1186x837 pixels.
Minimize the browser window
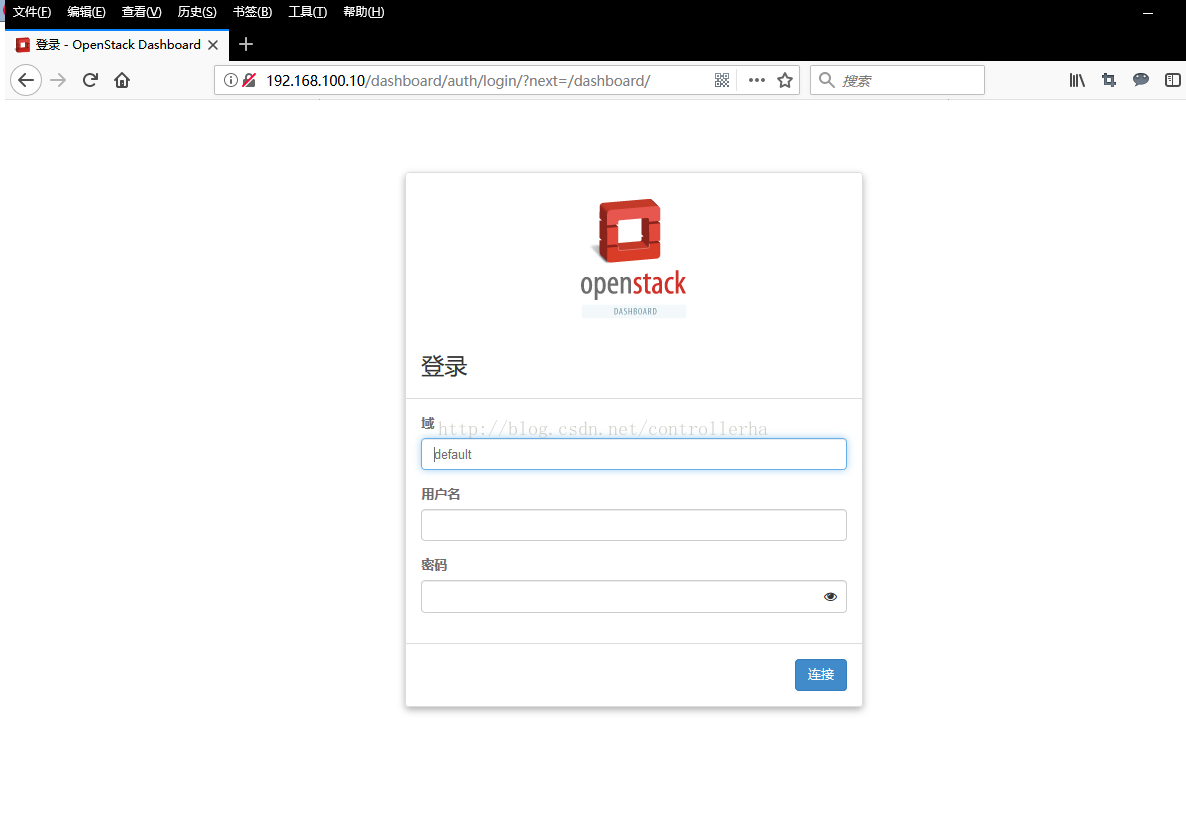1147,13
